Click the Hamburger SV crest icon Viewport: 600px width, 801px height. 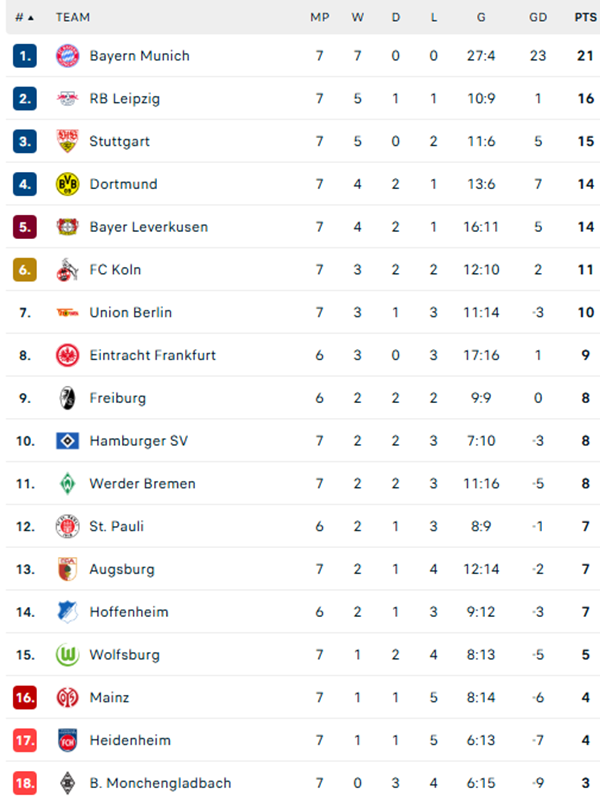click(67, 441)
